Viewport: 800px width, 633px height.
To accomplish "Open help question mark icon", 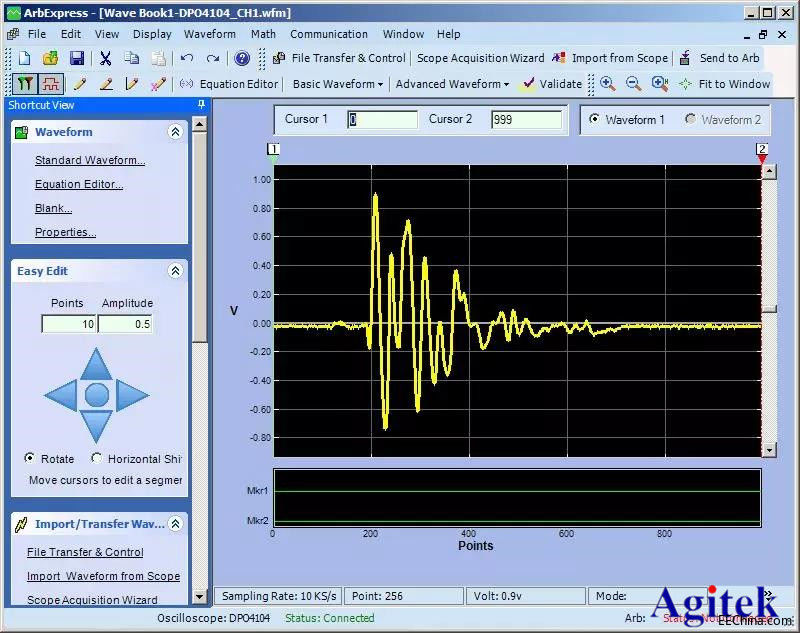I will pos(242,58).
